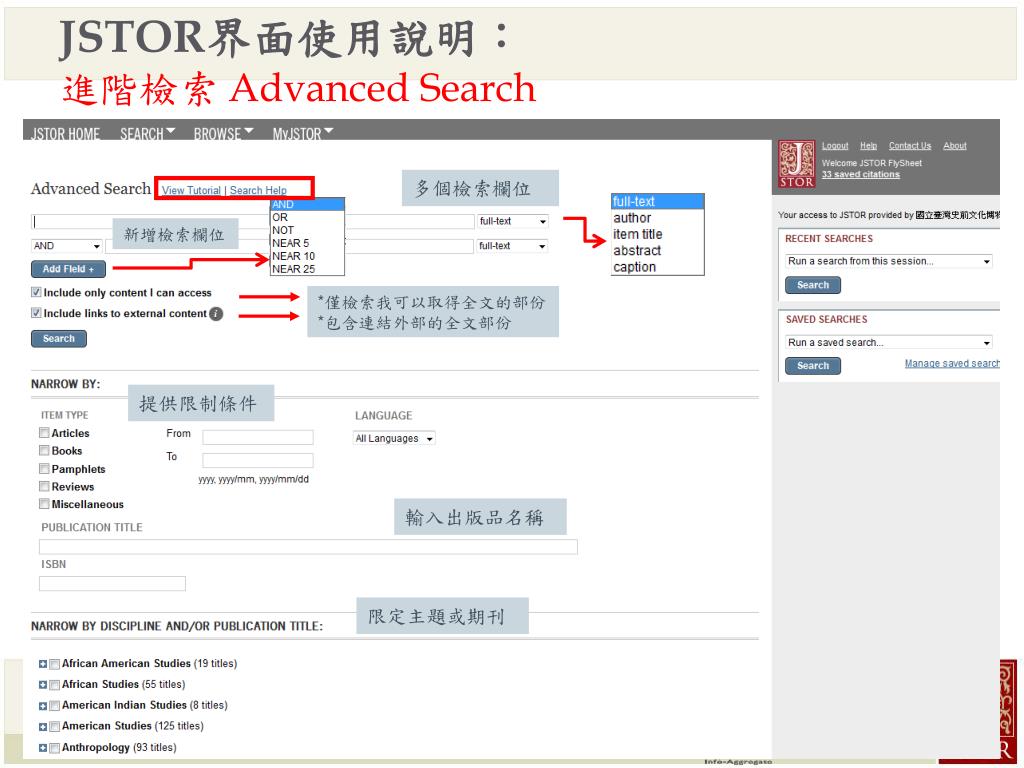Click the Help link in header
The width and height of the screenshot is (1024, 768).
[x=869, y=146]
